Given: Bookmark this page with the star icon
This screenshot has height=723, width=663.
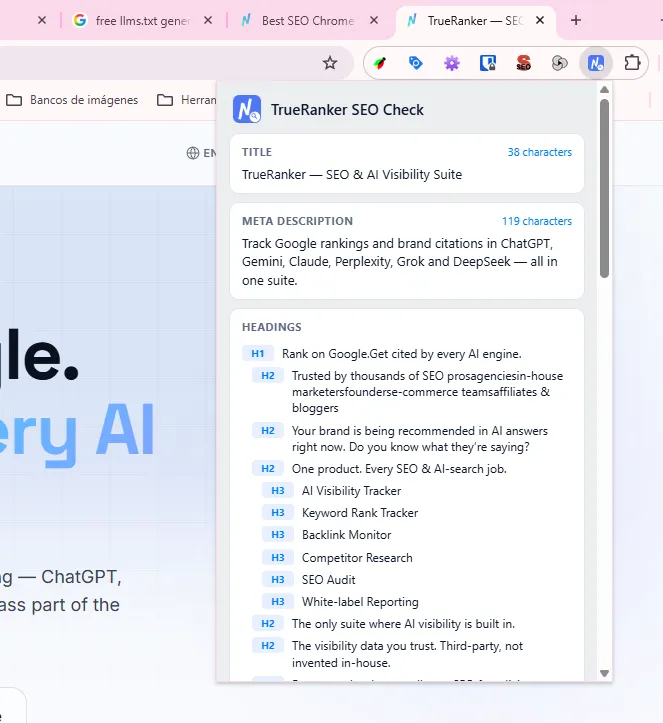Looking at the screenshot, I should 330,63.
